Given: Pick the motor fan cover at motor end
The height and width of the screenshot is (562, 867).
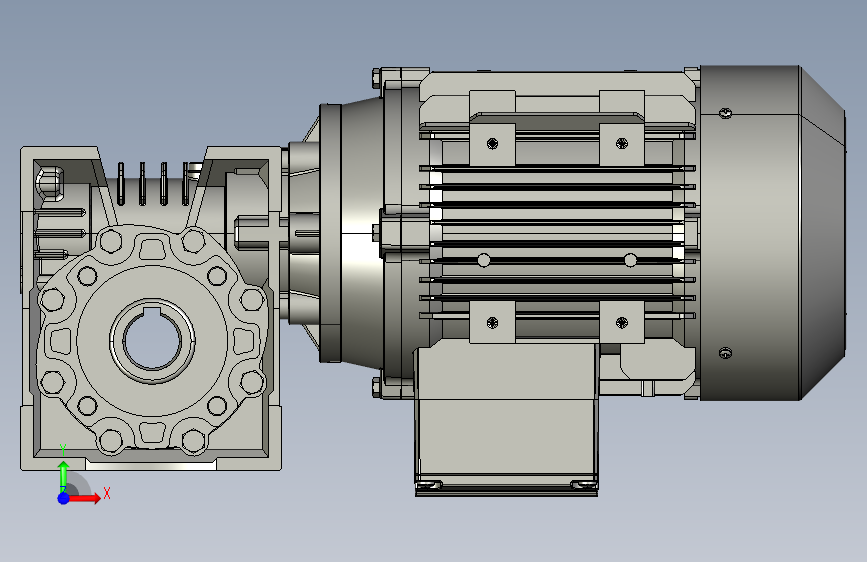Looking at the screenshot, I should [772, 233].
